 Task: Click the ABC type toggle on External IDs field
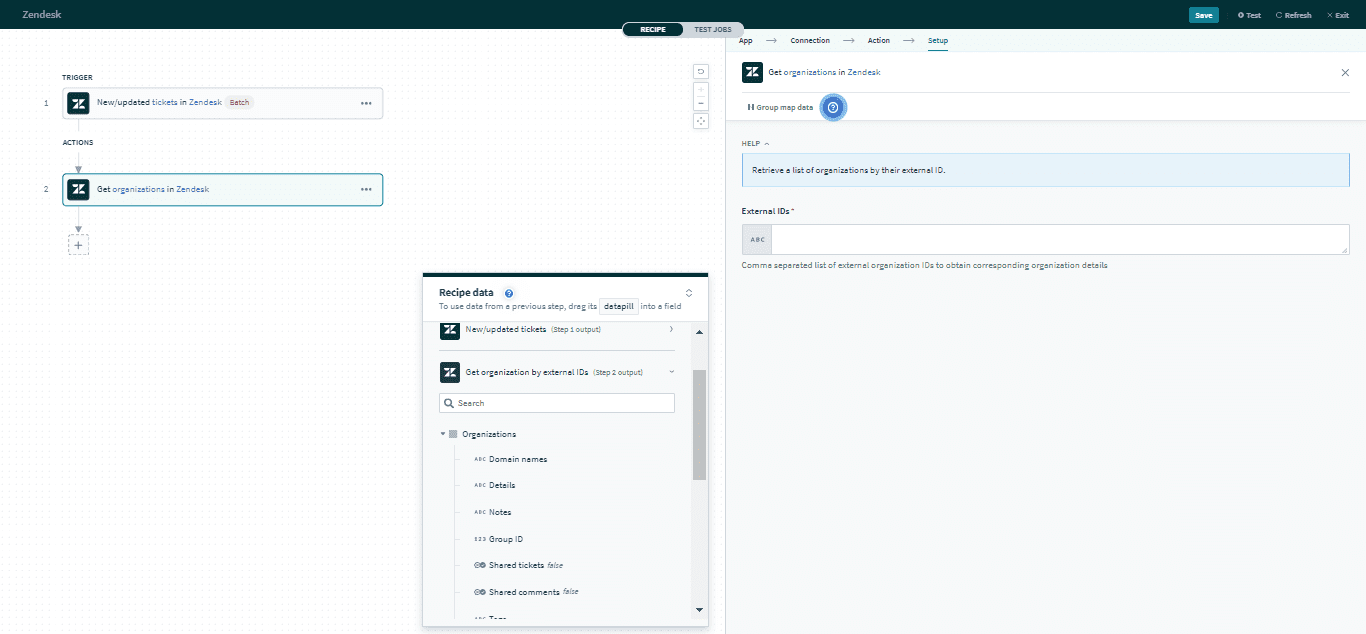(x=756, y=239)
